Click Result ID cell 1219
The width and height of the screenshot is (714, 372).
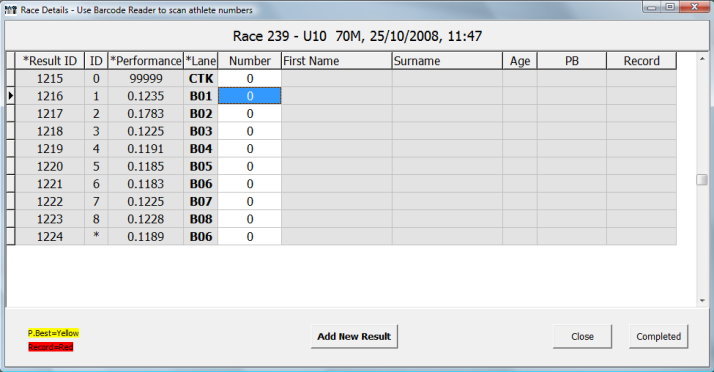[x=50, y=149]
